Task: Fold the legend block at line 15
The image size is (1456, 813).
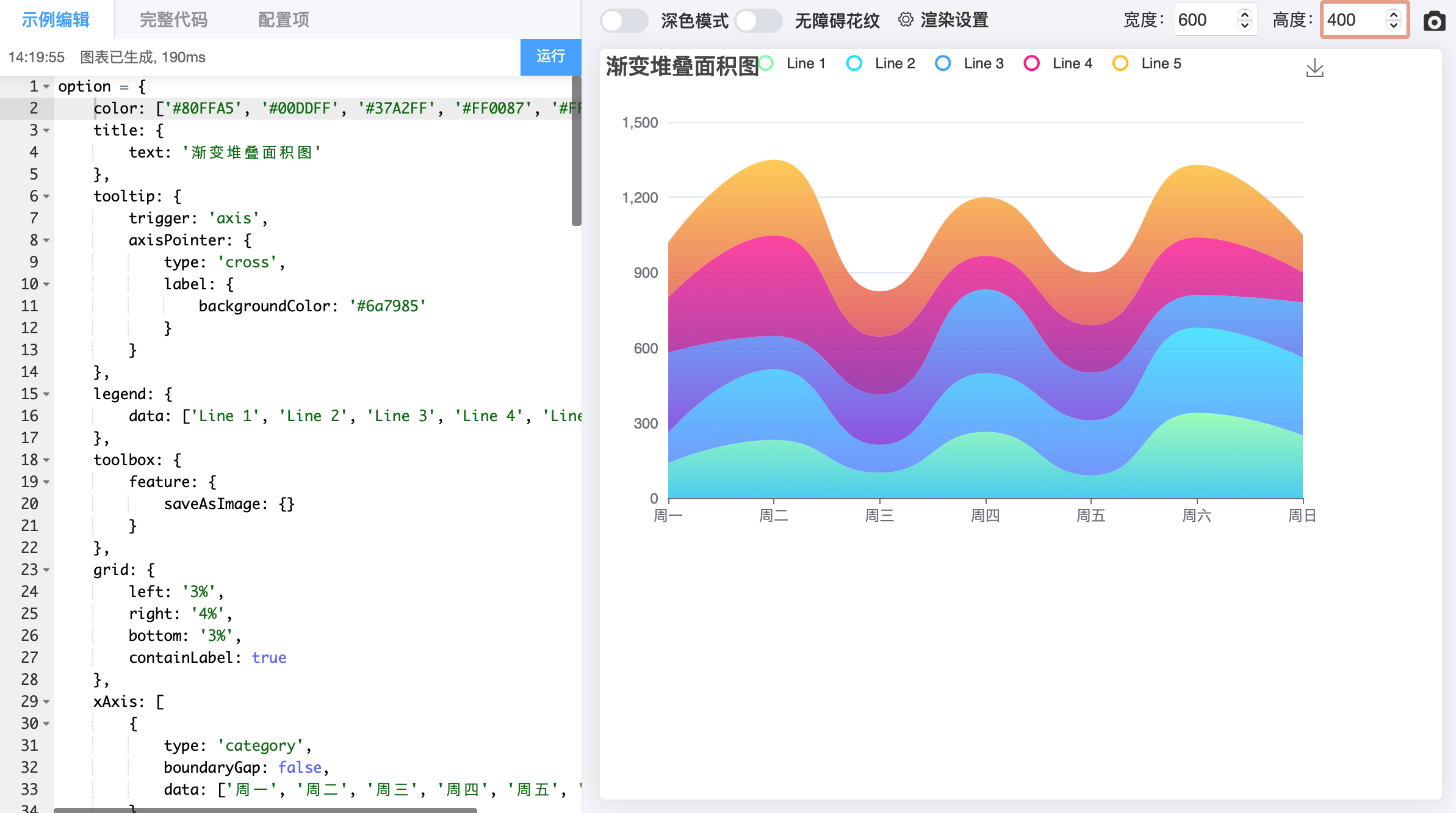Action: coord(46,394)
